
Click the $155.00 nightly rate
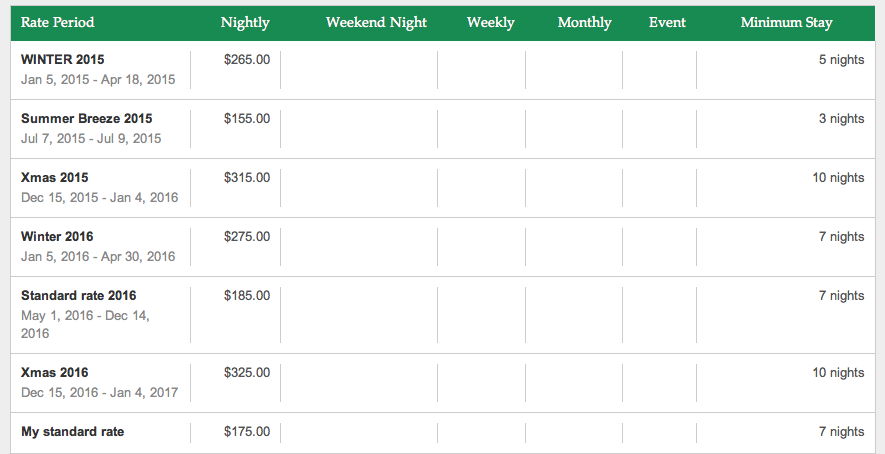tap(247, 119)
